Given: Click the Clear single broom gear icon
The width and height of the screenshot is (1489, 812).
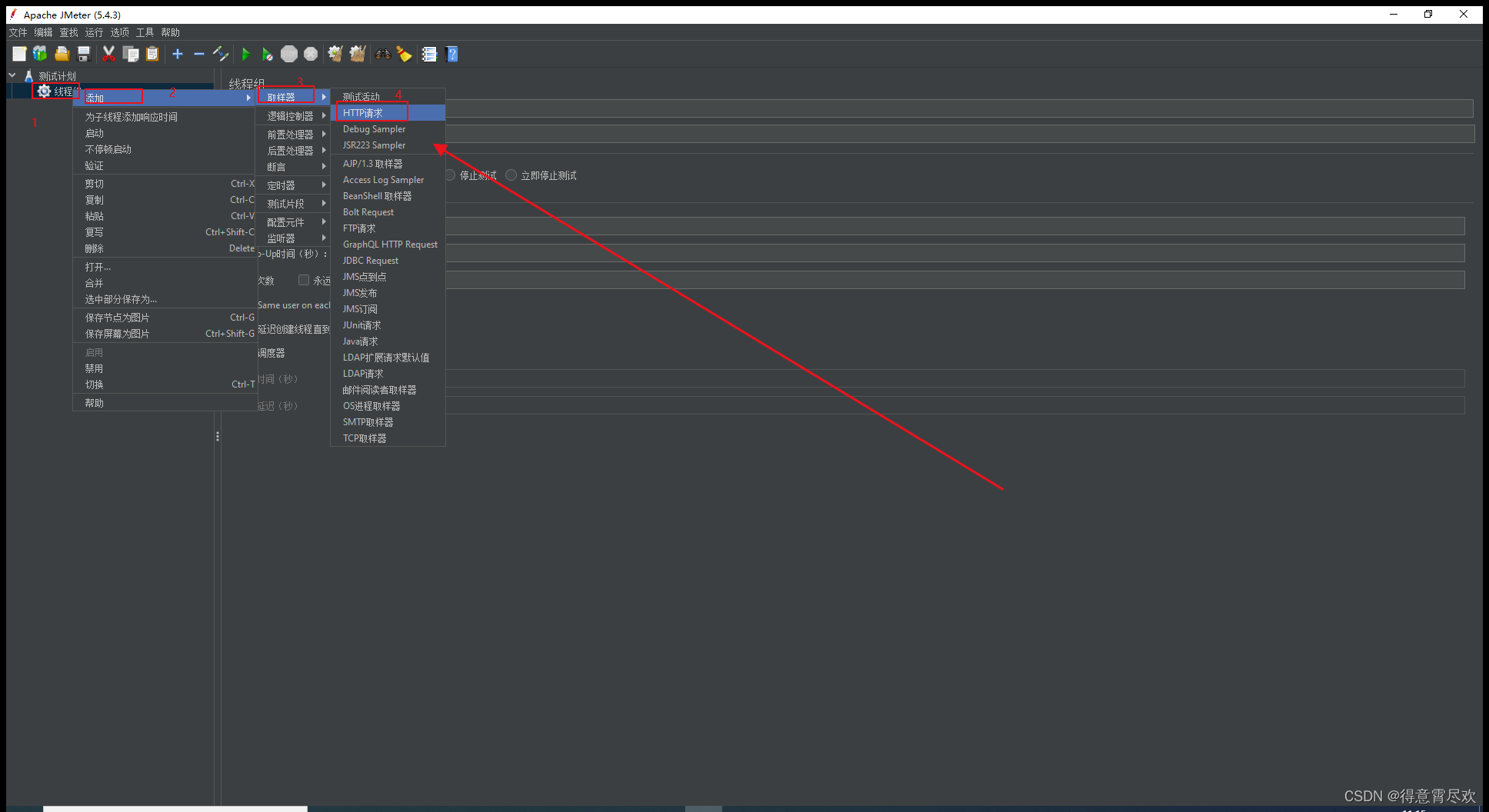Looking at the screenshot, I should click(x=335, y=54).
